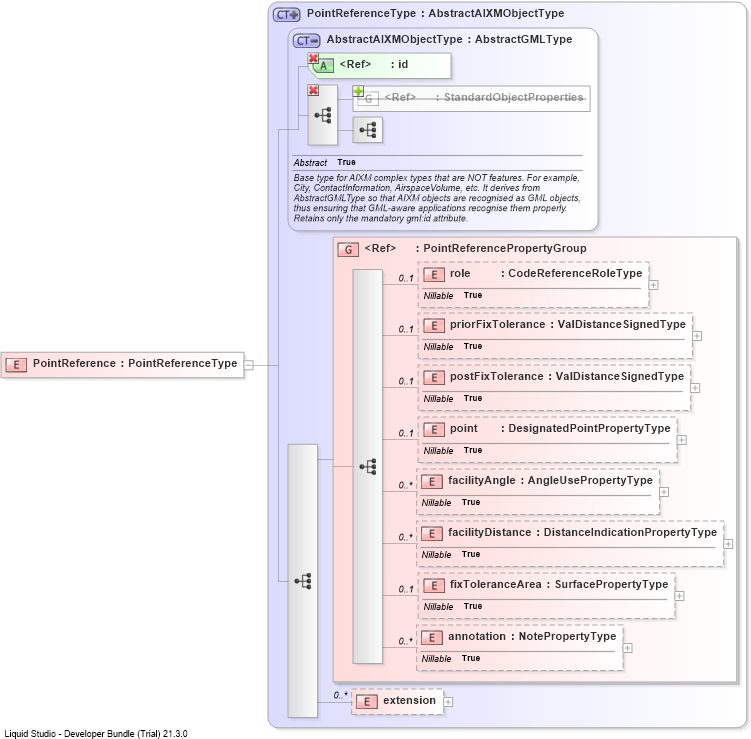Click the green plus on StandardObjectProperties group
751x739 pixels.
click(358, 91)
